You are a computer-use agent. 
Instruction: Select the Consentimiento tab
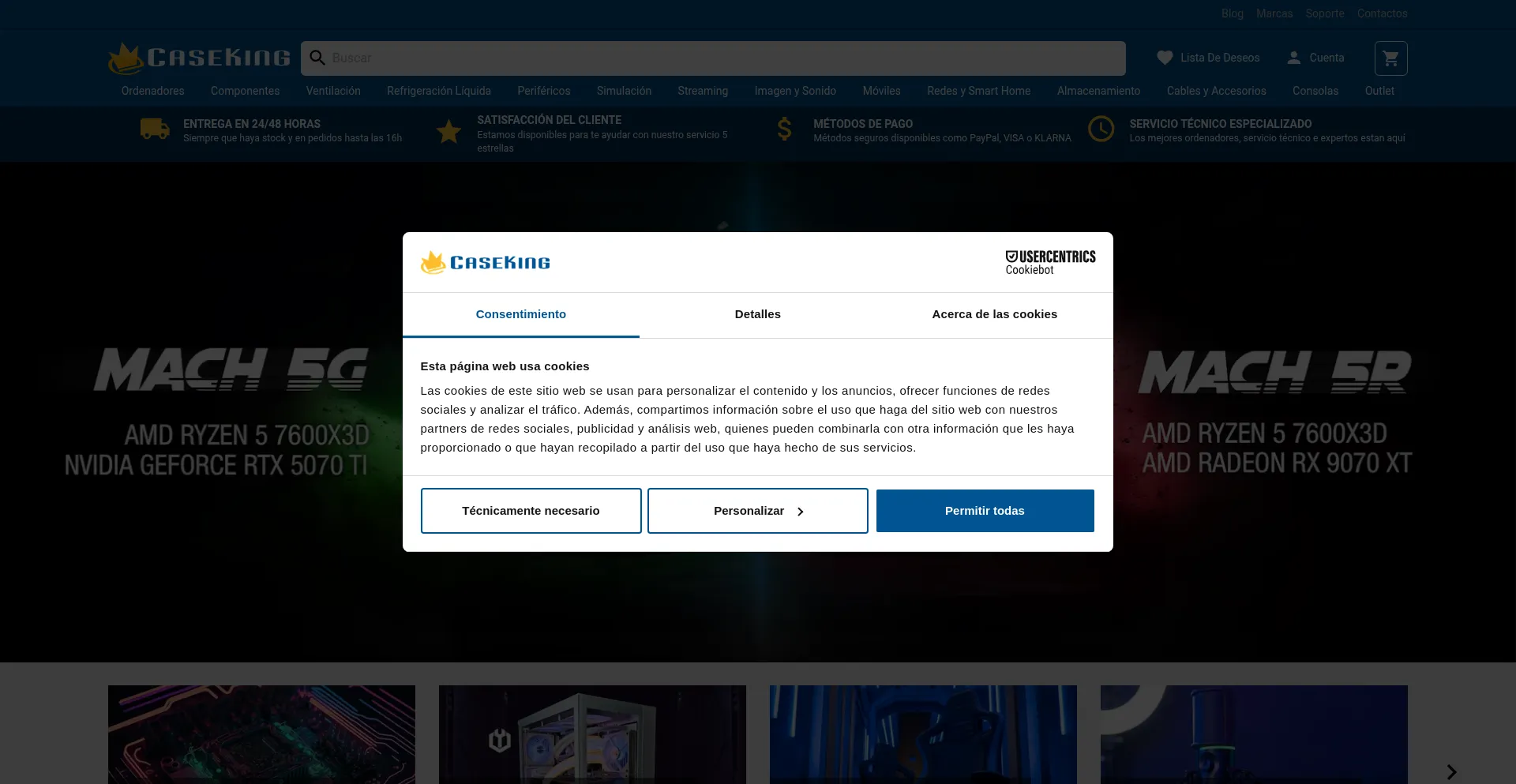coord(520,314)
